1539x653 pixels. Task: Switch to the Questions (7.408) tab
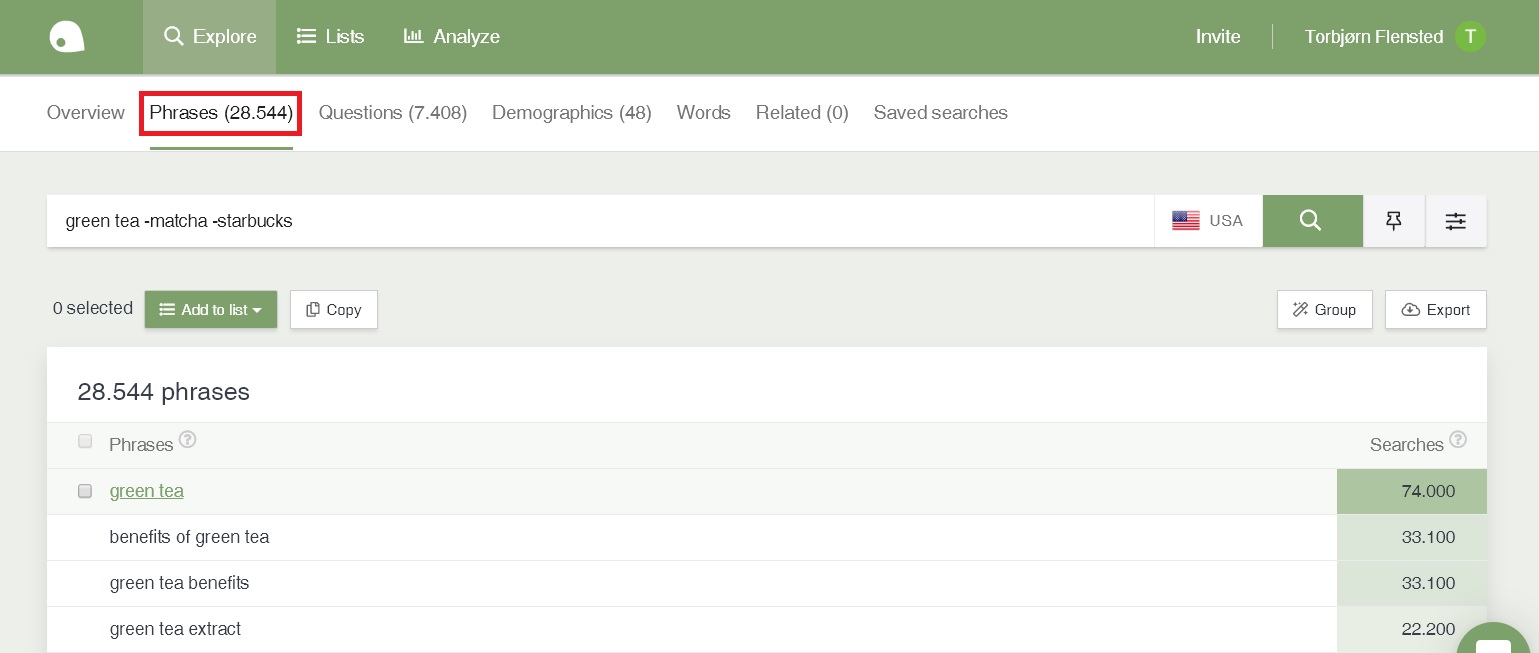[392, 113]
